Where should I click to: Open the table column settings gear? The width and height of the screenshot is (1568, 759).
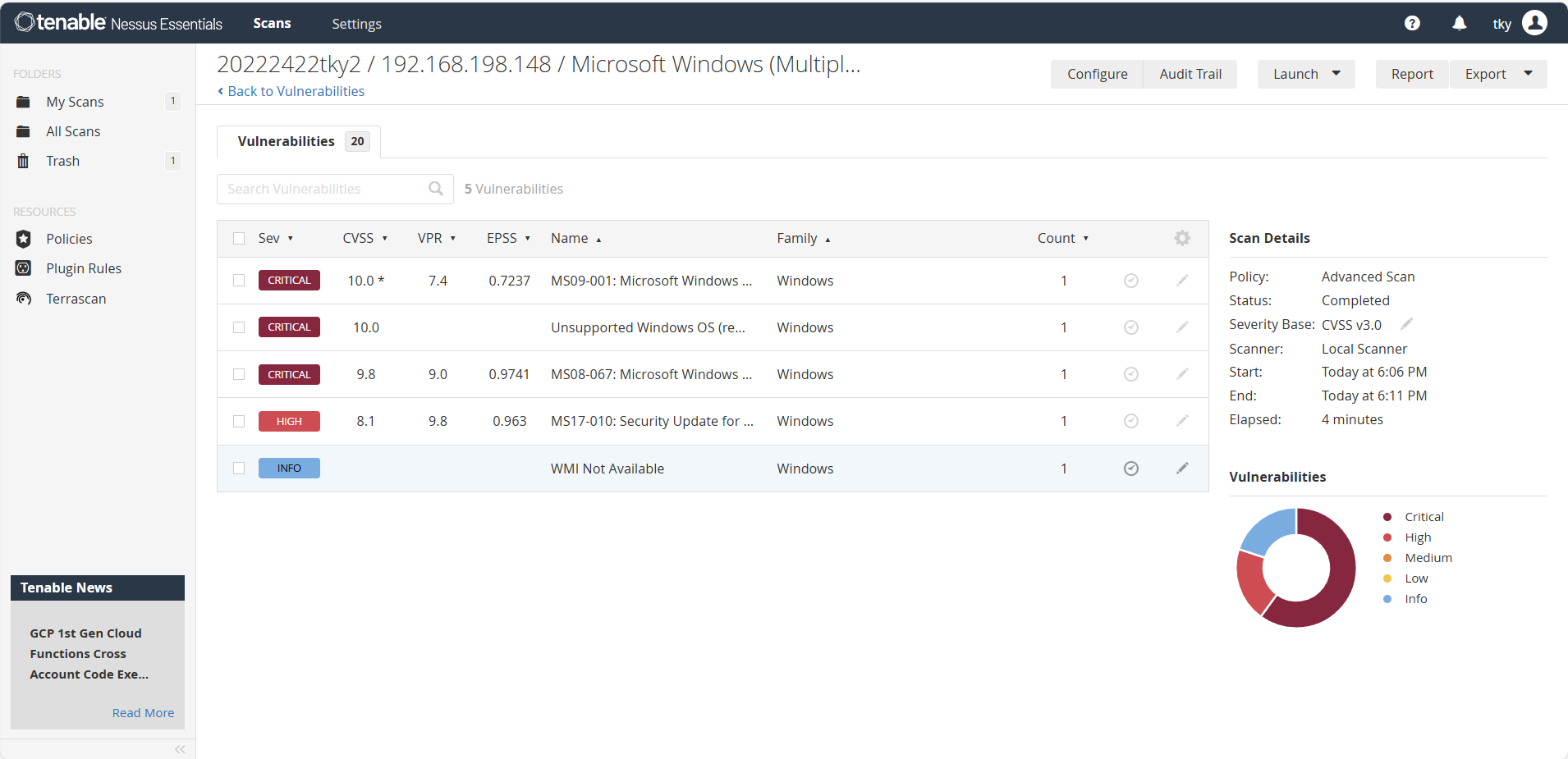click(x=1182, y=238)
